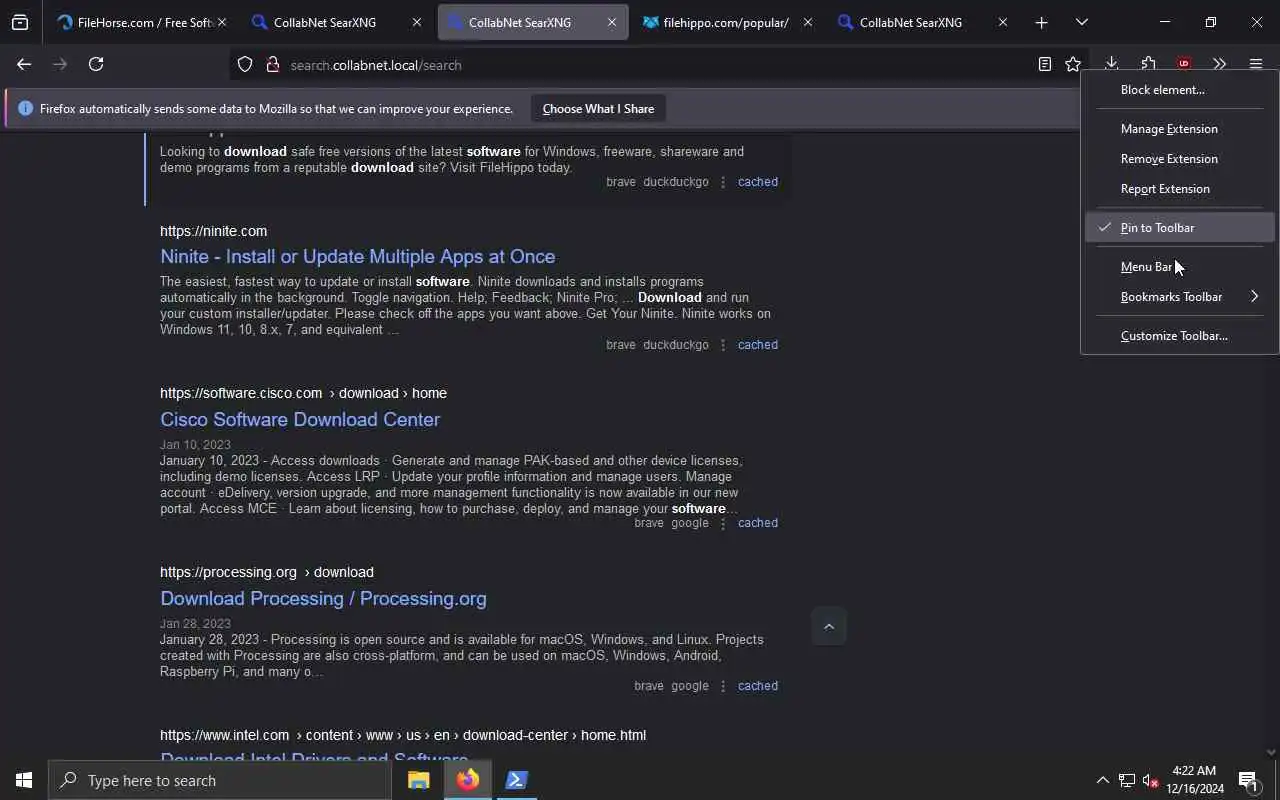Click https://ninite.com URL text

[213, 231]
